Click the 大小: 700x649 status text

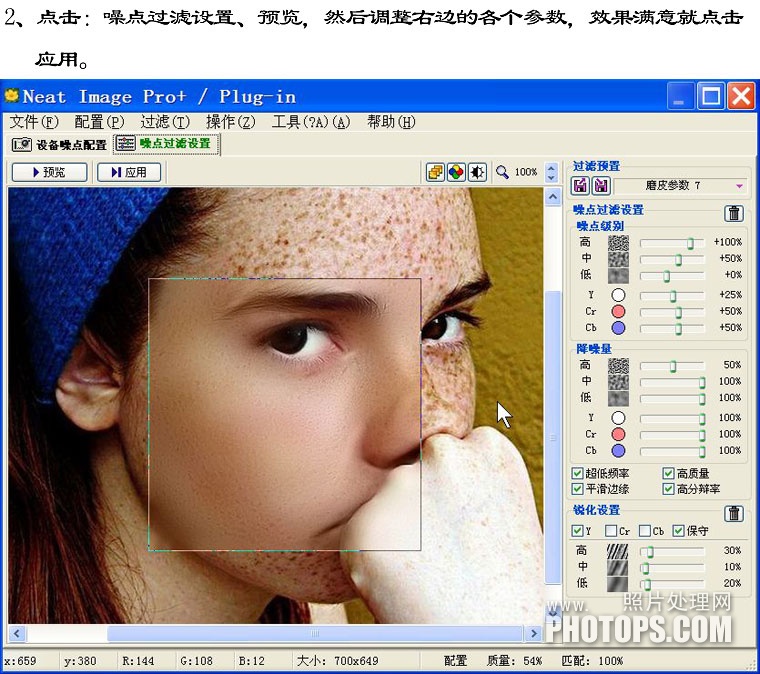click(337, 661)
